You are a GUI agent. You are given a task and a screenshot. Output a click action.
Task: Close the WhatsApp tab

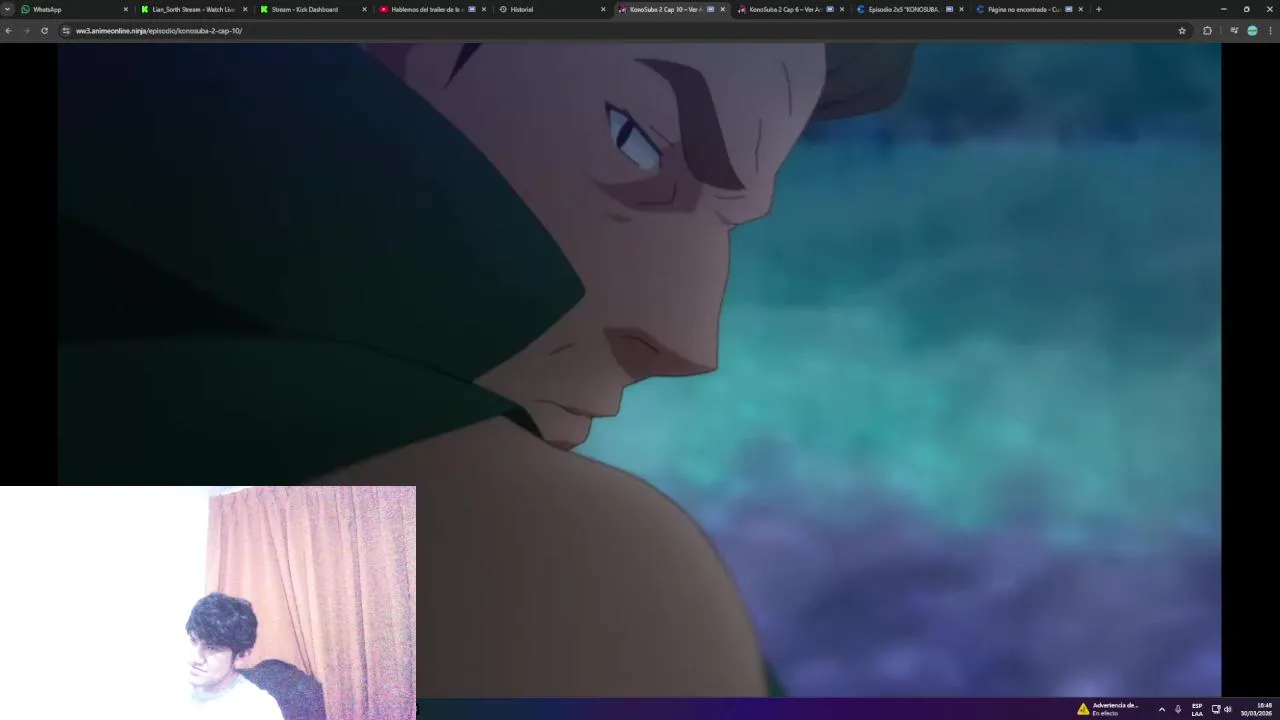pyautogui.click(x=125, y=9)
